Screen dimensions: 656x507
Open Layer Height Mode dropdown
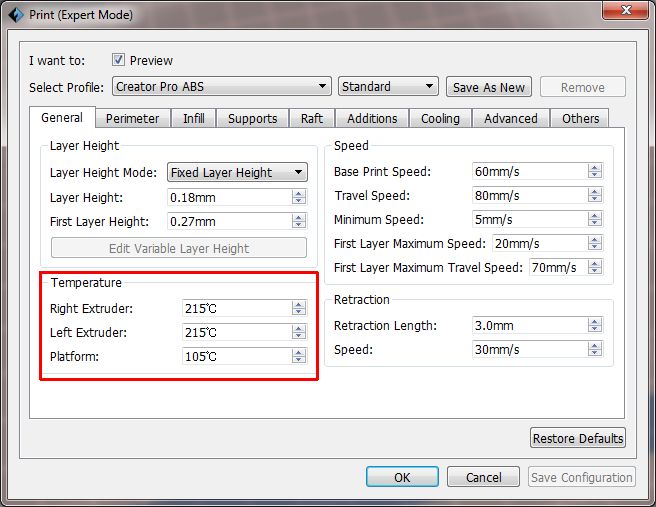(x=237, y=172)
